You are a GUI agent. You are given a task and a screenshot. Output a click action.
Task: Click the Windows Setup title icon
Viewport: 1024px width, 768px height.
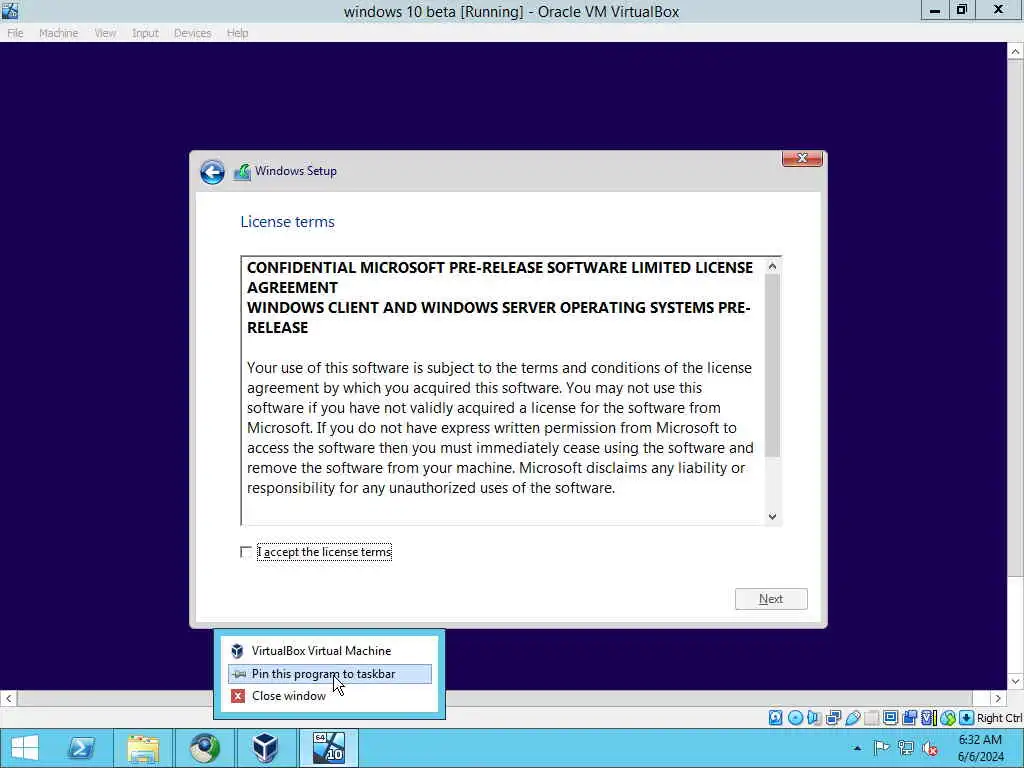click(x=242, y=172)
